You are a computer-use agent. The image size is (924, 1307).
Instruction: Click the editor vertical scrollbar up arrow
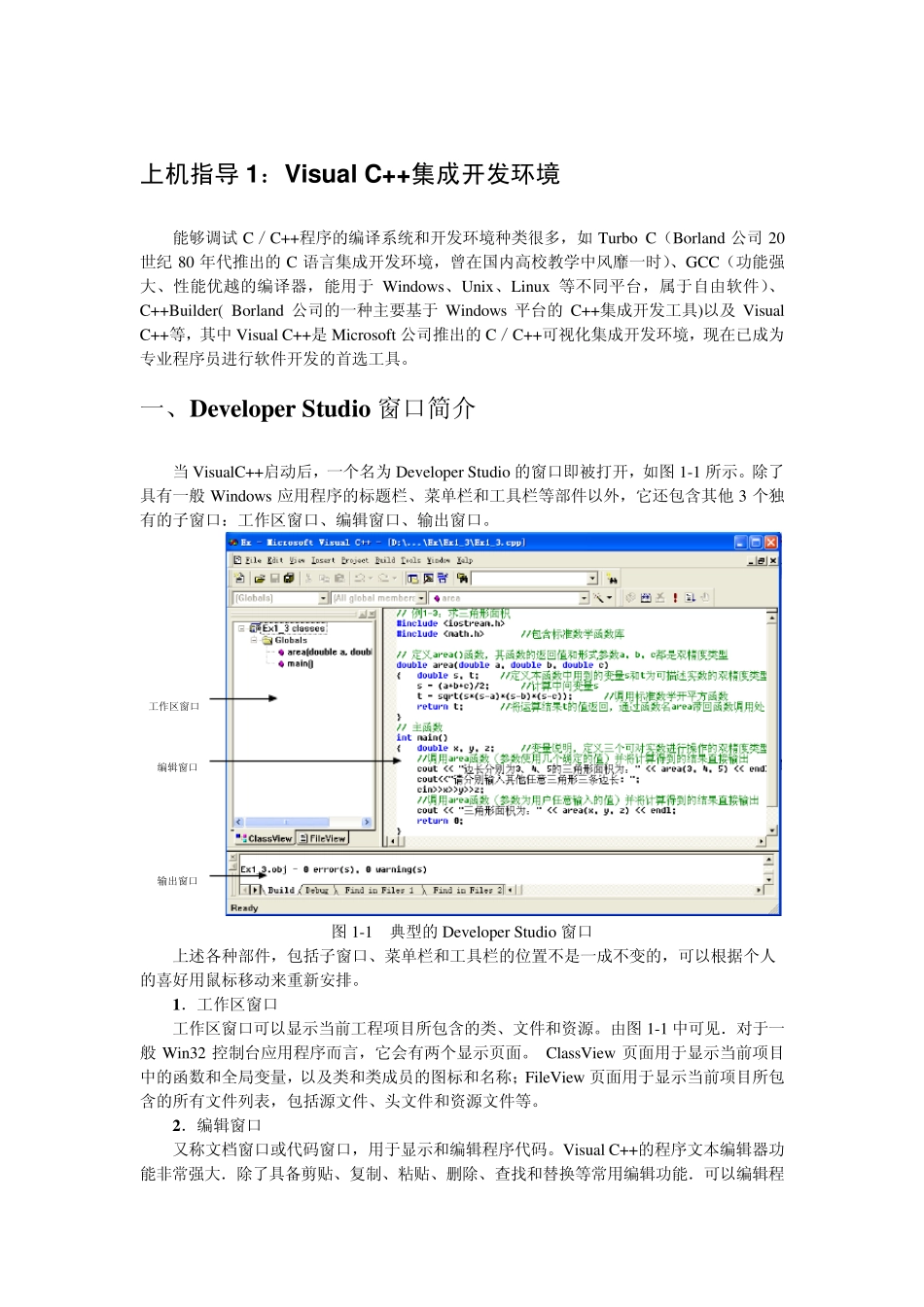tap(772, 618)
